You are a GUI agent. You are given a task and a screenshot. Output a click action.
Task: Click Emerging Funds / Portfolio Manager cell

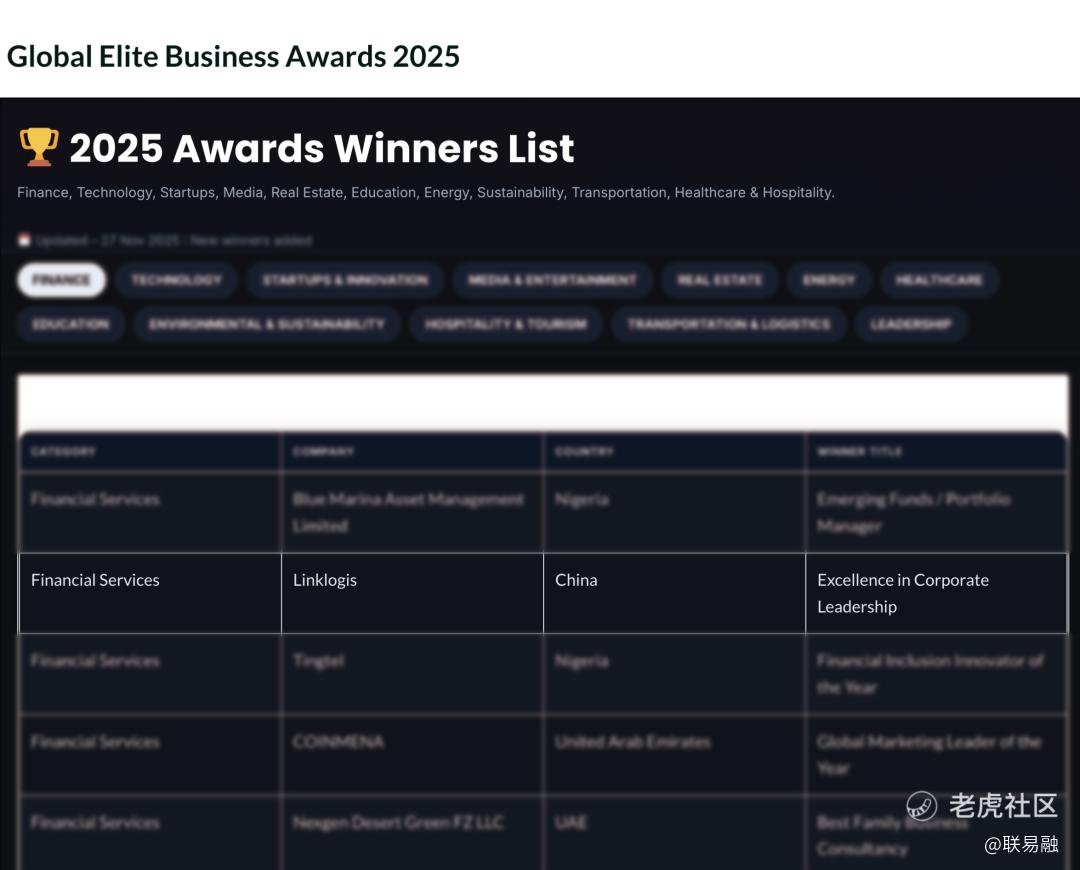(x=936, y=512)
